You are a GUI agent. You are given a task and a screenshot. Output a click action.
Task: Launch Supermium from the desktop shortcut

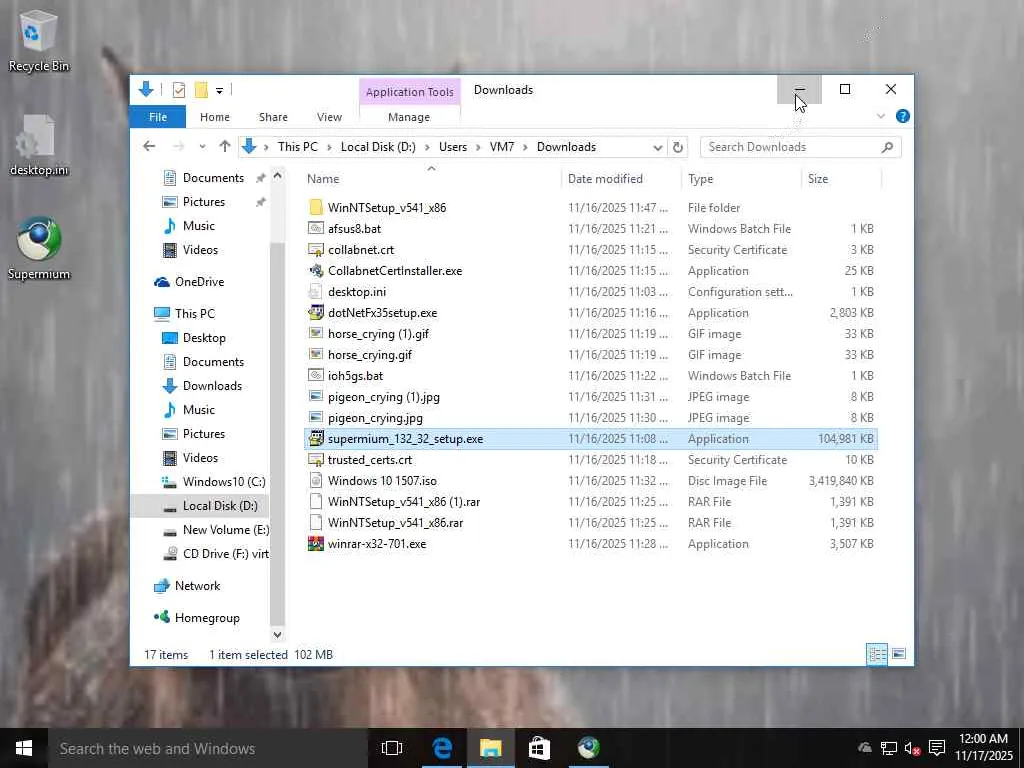pos(39,249)
